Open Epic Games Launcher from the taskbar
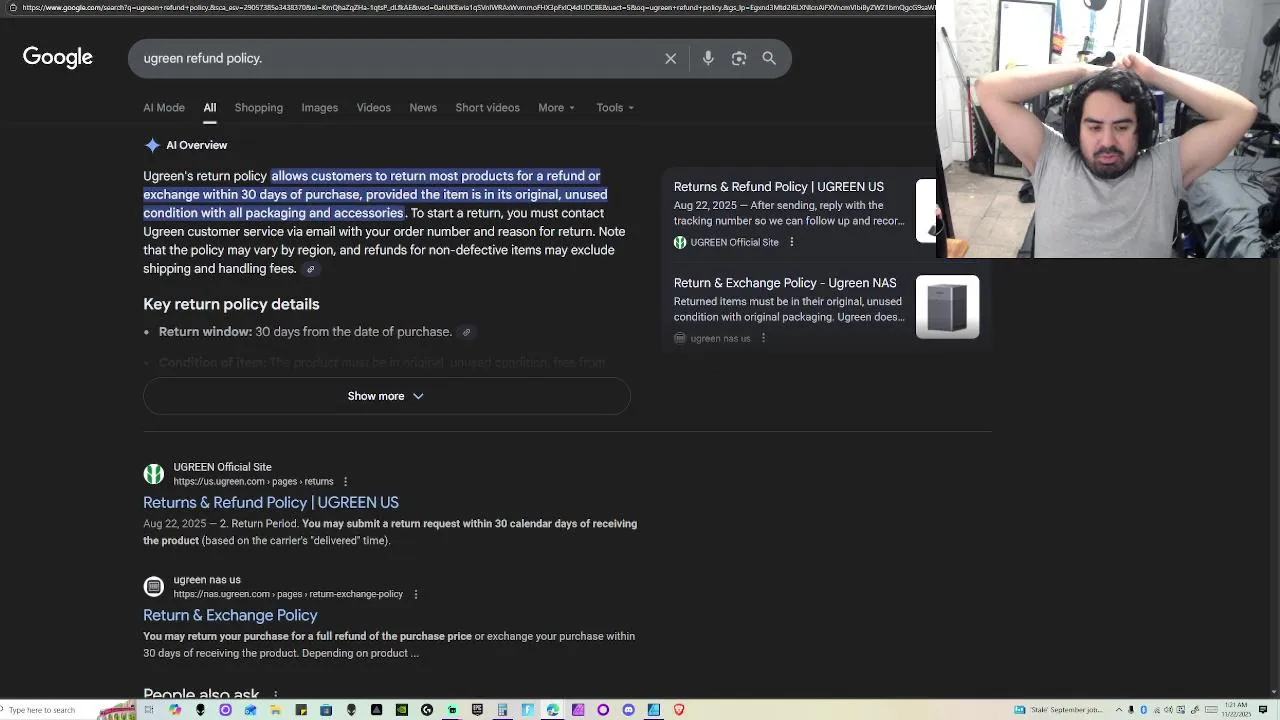 click(477, 710)
